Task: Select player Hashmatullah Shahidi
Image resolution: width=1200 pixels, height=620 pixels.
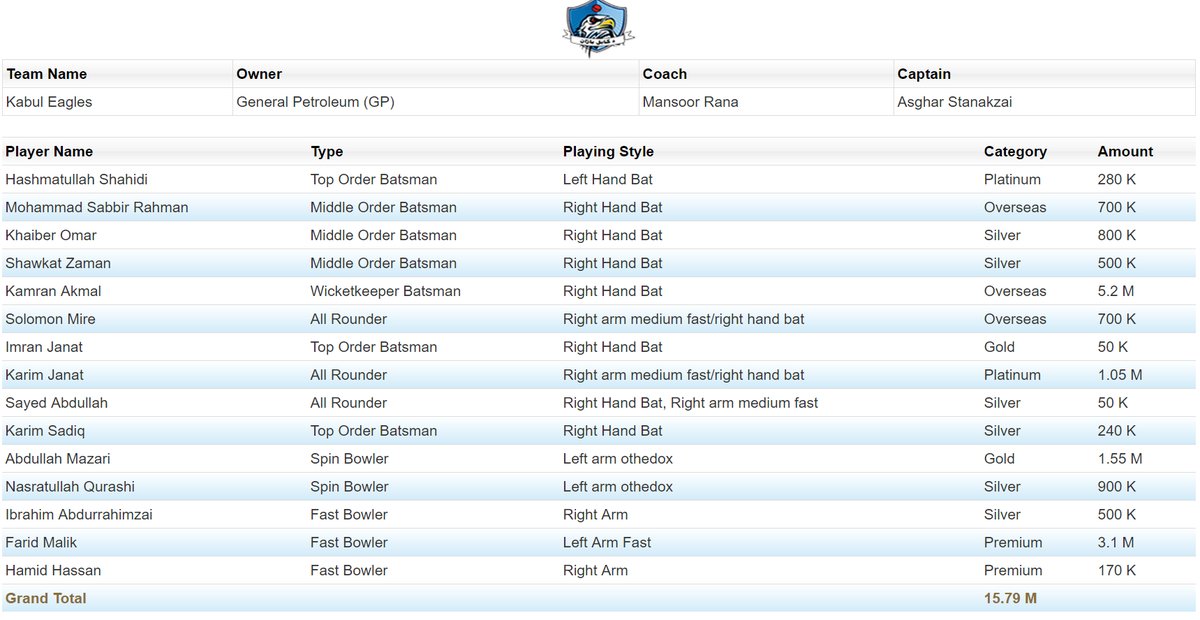Action: point(75,179)
